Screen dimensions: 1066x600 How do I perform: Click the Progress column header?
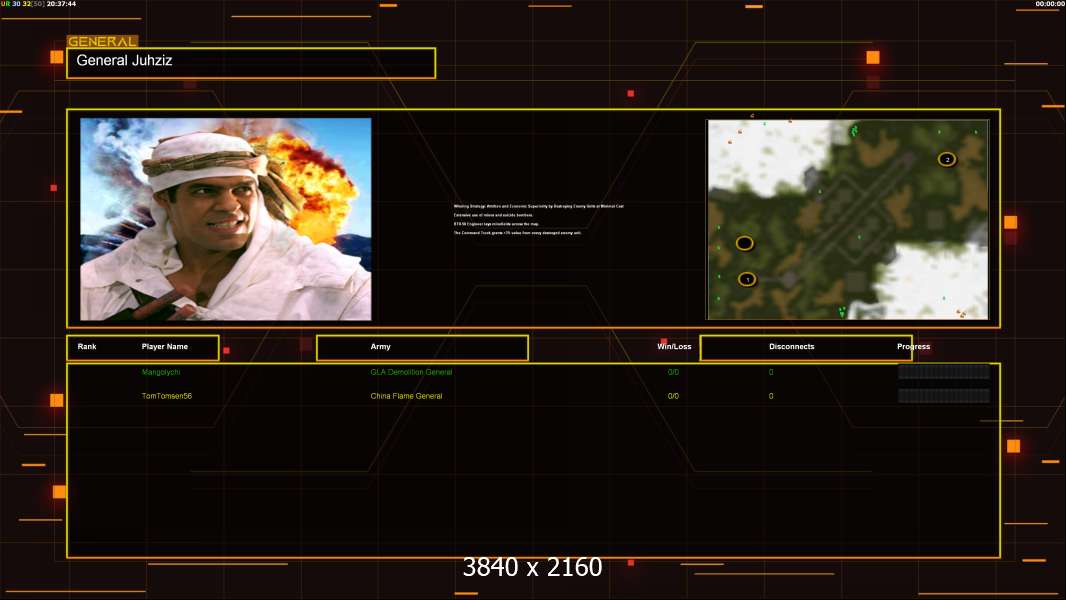(913, 347)
